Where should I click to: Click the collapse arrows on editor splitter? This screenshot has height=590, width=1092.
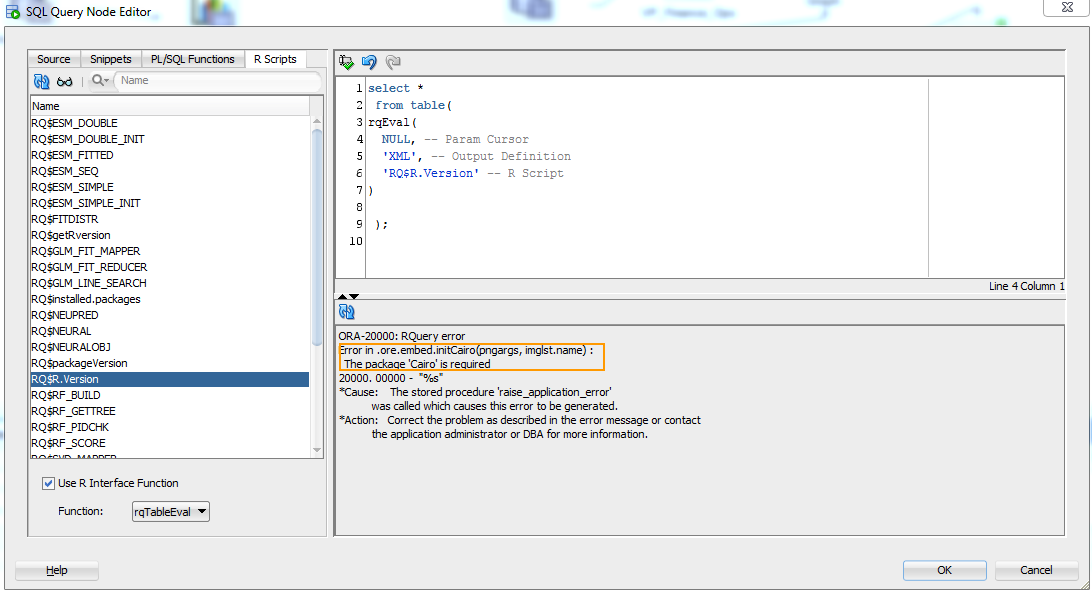[348, 297]
